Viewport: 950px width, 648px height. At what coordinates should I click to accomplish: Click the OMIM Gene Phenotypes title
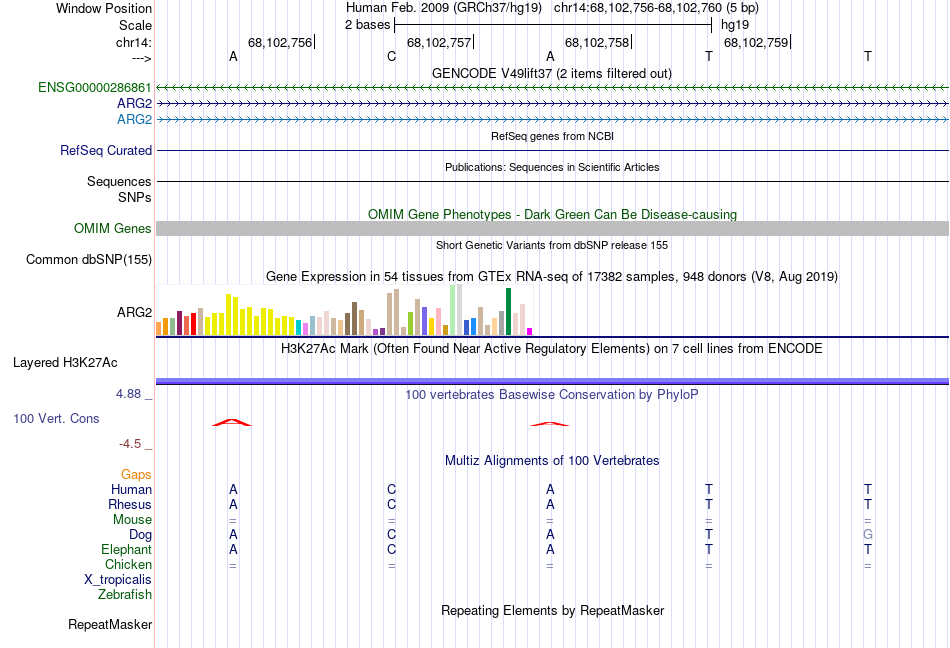552,214
